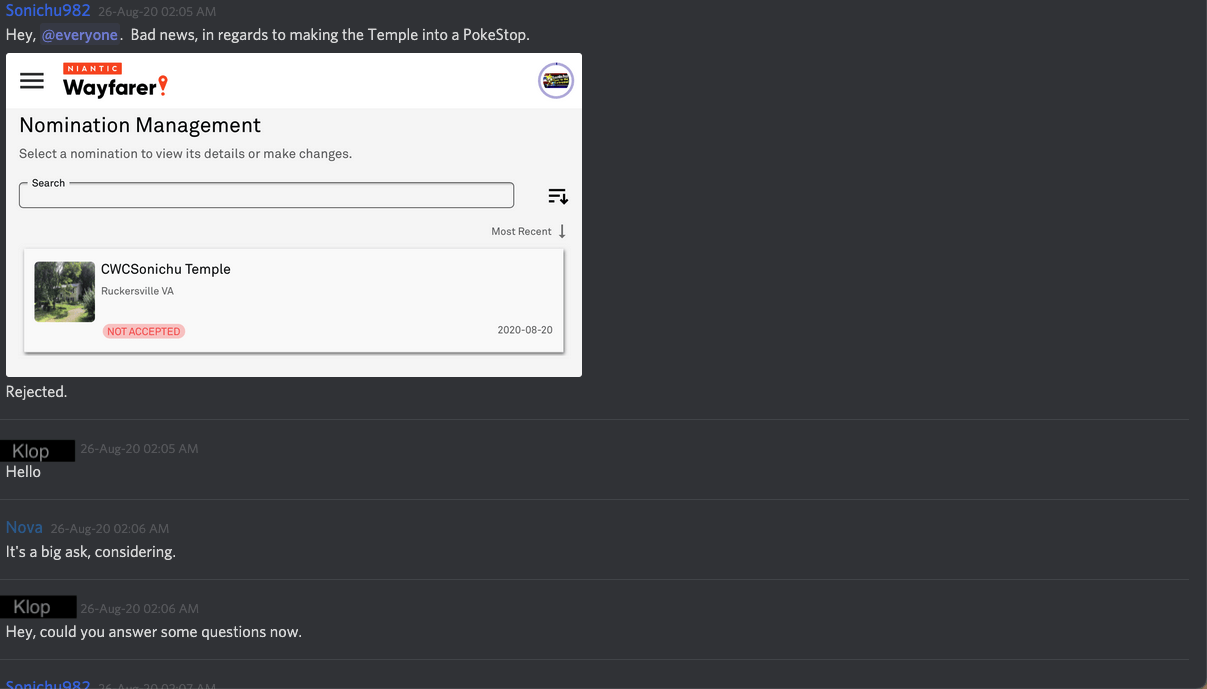
Task: Click Sonichu982's username at the bottom
Action: coord(48,685)
